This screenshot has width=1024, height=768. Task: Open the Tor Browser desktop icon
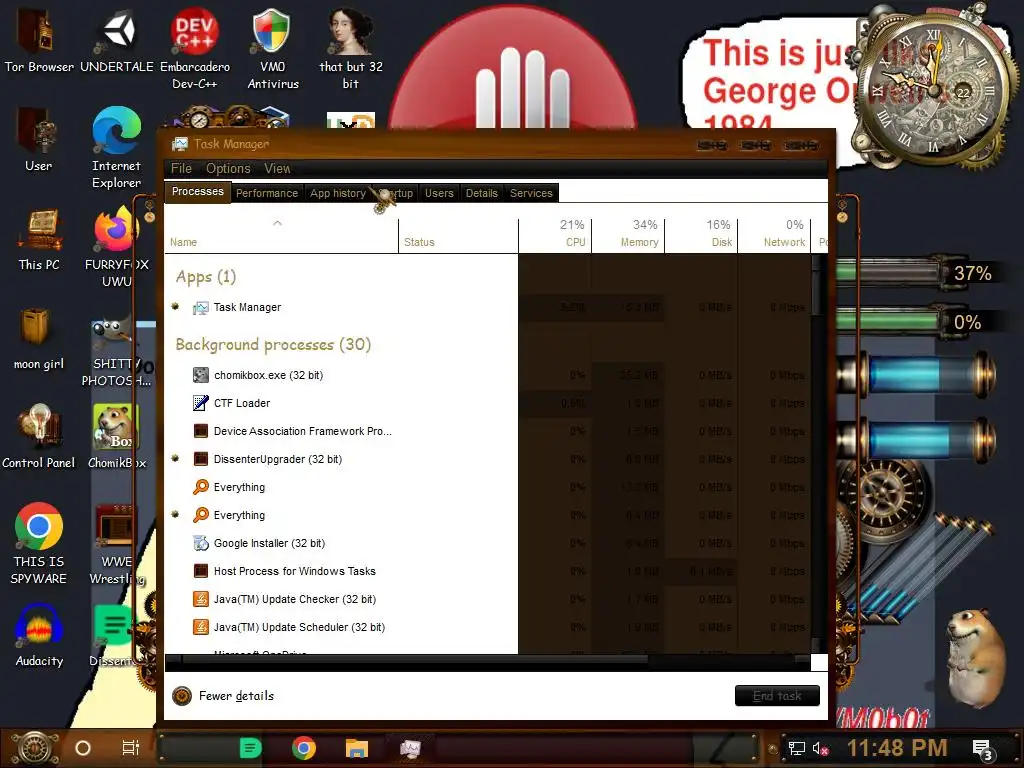click(x=39, y=39)
